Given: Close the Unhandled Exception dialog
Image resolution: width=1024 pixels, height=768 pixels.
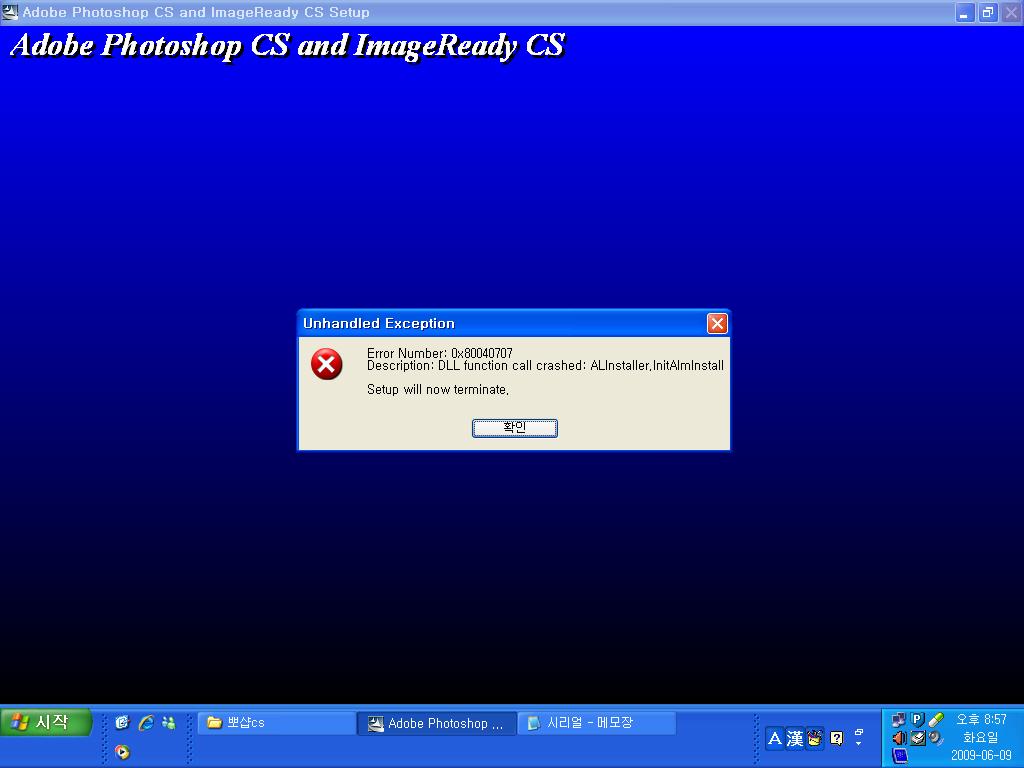Looking at the screenshot, I should (x=717, y=323).
